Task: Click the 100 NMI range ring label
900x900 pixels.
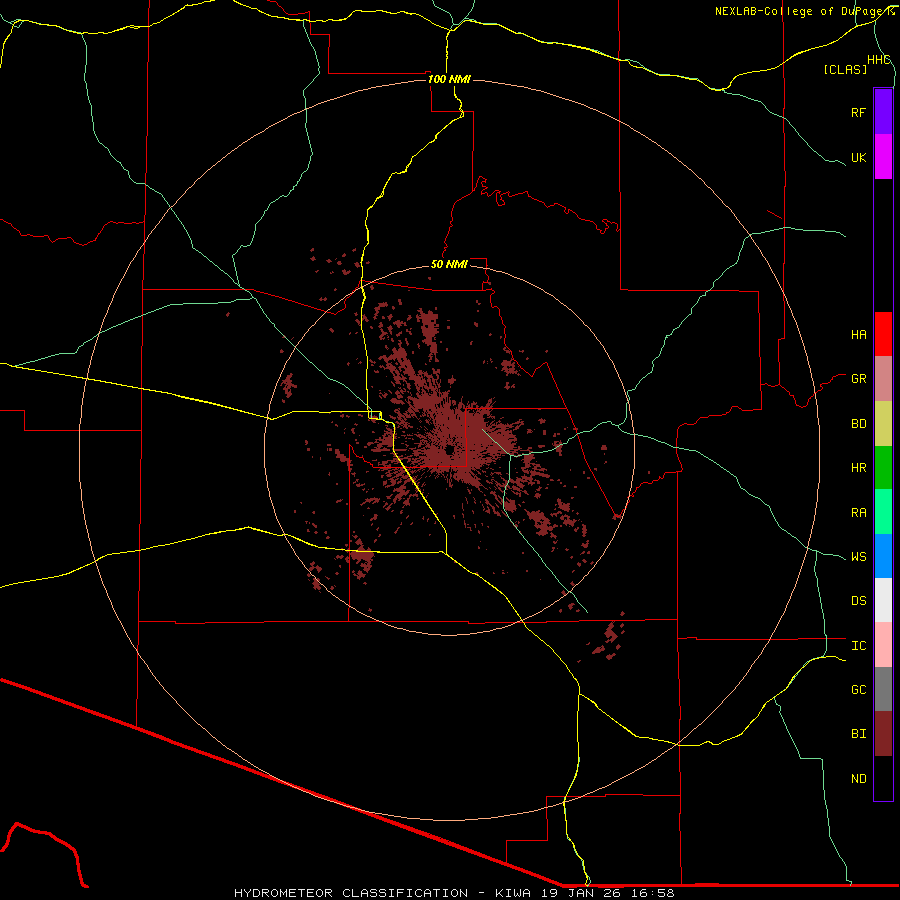Action: [x=449, y=79]
